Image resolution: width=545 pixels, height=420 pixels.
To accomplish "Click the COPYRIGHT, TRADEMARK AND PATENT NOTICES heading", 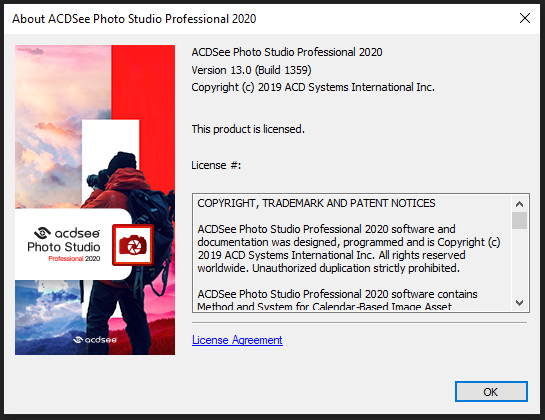I will [316, 203].
